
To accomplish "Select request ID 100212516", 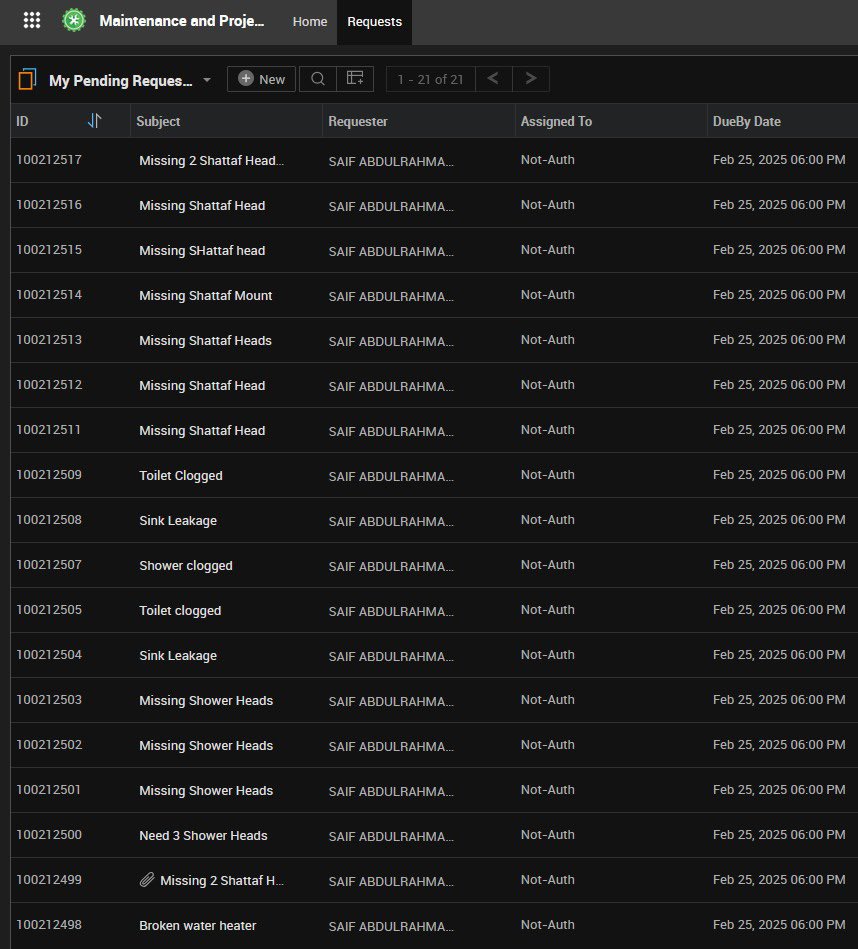I will pos(49,205).
